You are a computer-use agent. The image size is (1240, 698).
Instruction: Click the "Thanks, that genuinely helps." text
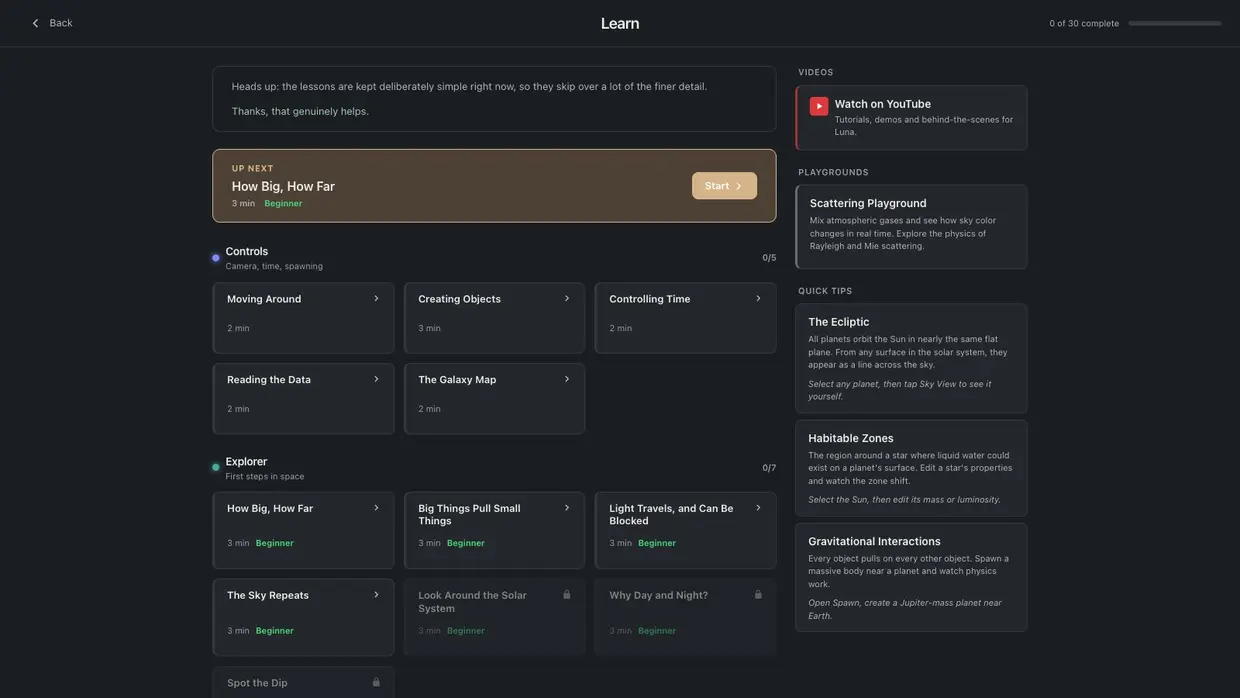pos(300,111)
